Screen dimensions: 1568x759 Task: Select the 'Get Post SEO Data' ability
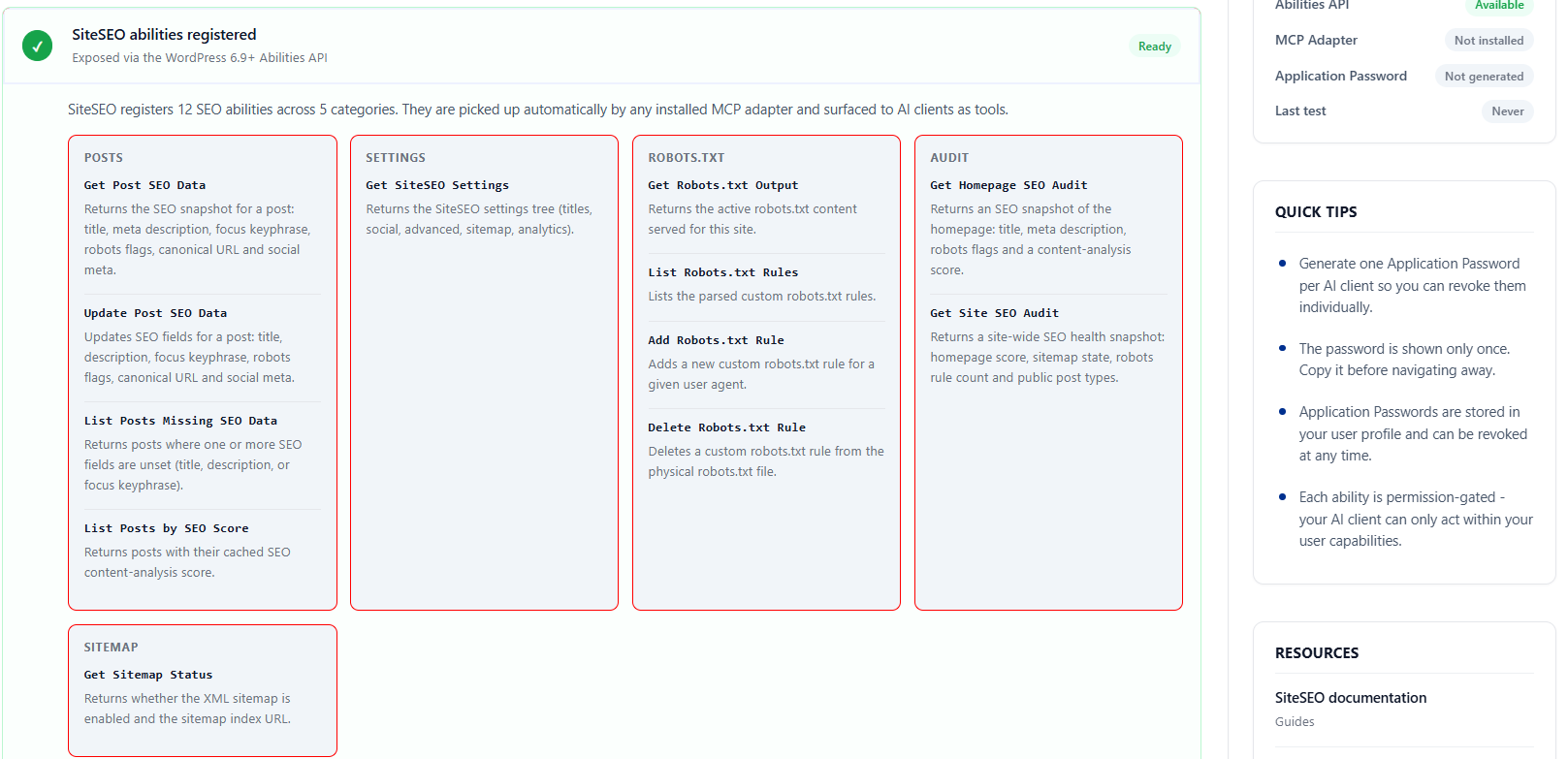tap(144, 185)
